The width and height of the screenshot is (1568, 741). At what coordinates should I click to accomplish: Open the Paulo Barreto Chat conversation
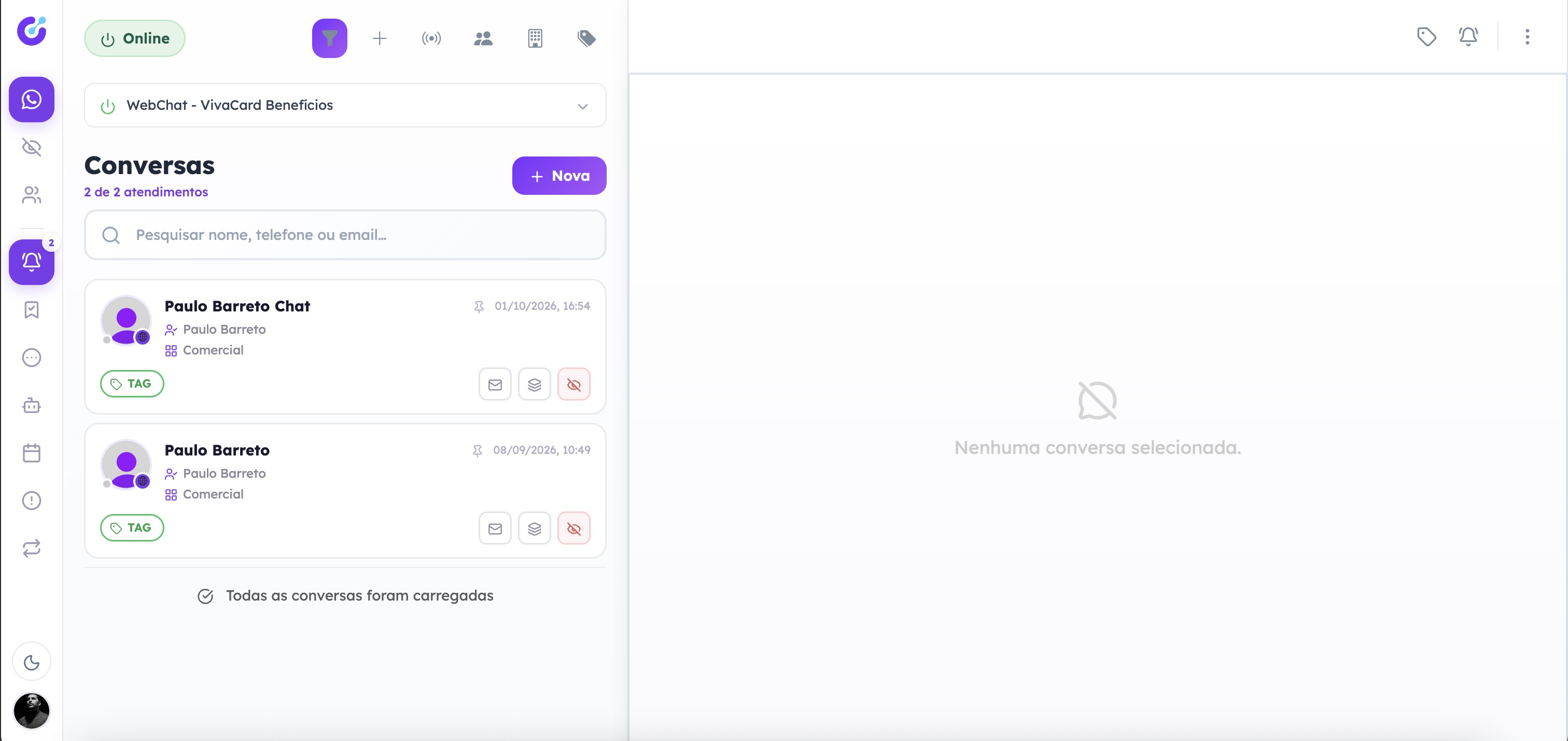[x=345, y=347]
